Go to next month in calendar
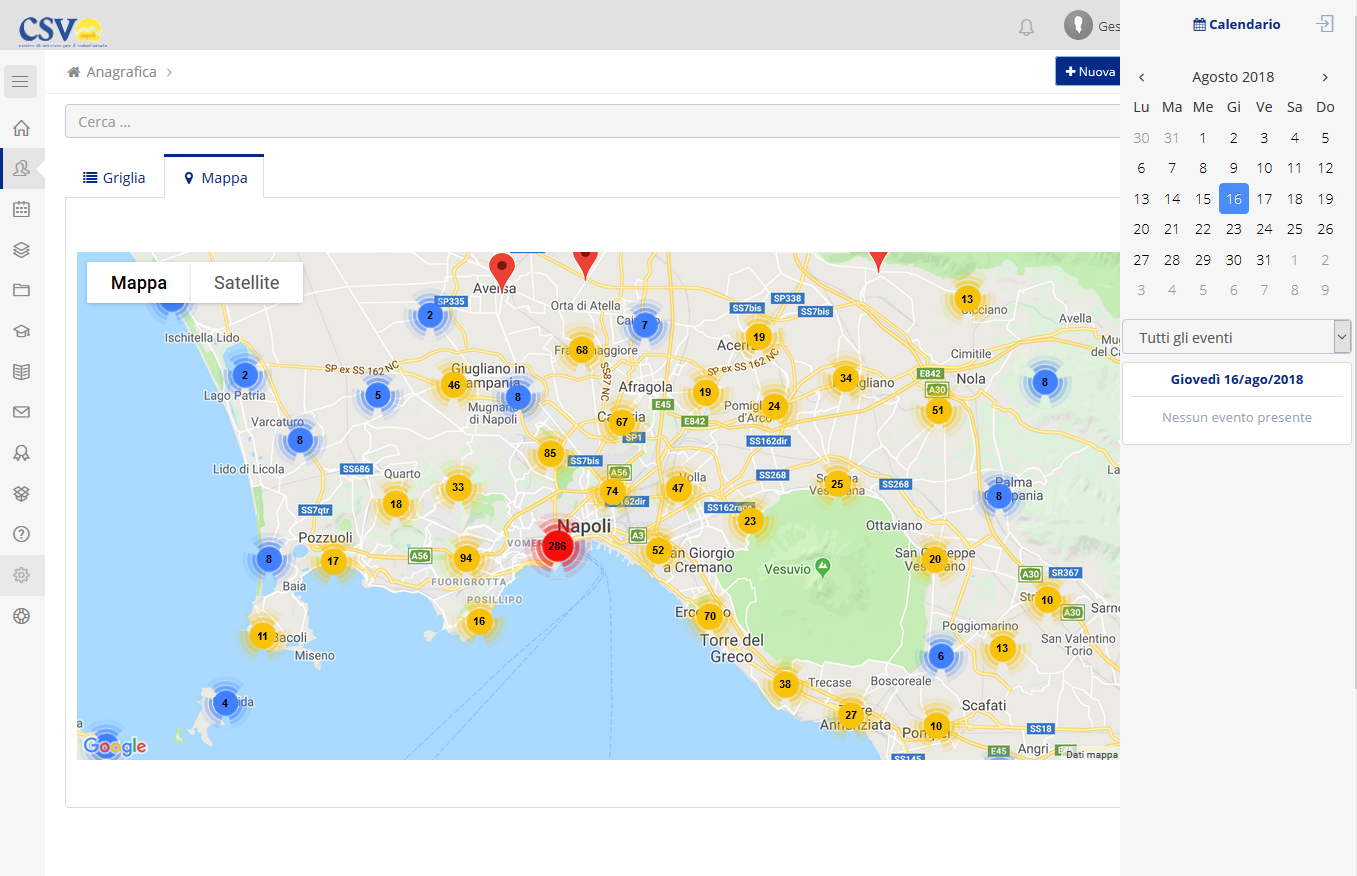The height and width of the screenshot is (876, 1357). click(x=1325, y=77)
